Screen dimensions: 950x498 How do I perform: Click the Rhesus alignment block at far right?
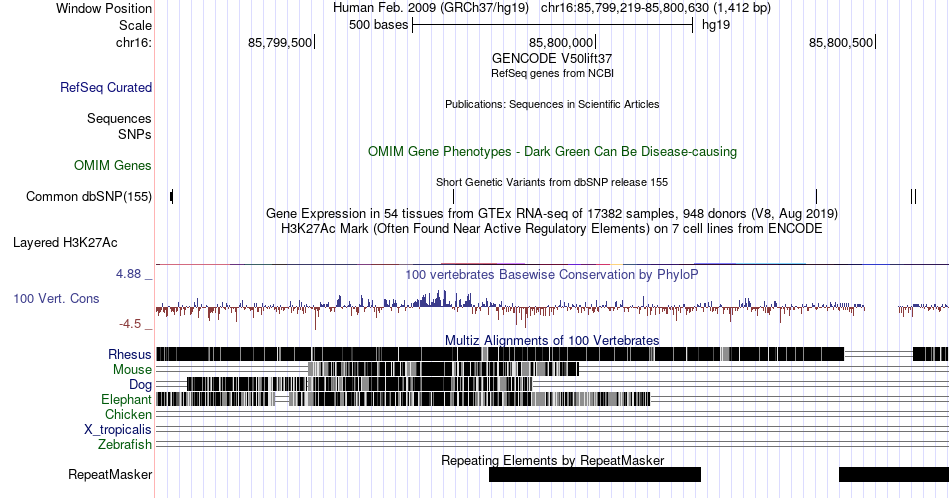pyautogui.click(x=931, y=354)
